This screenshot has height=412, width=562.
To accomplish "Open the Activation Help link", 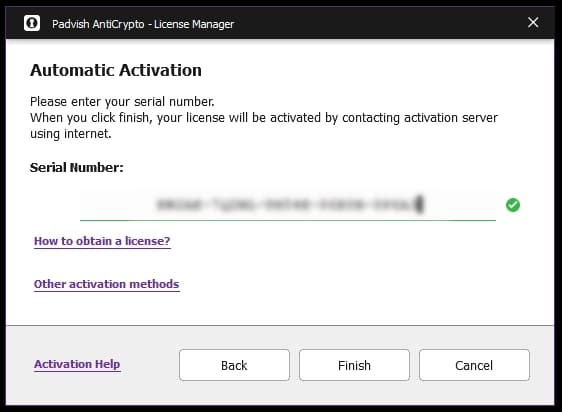I will pos(77,364).
